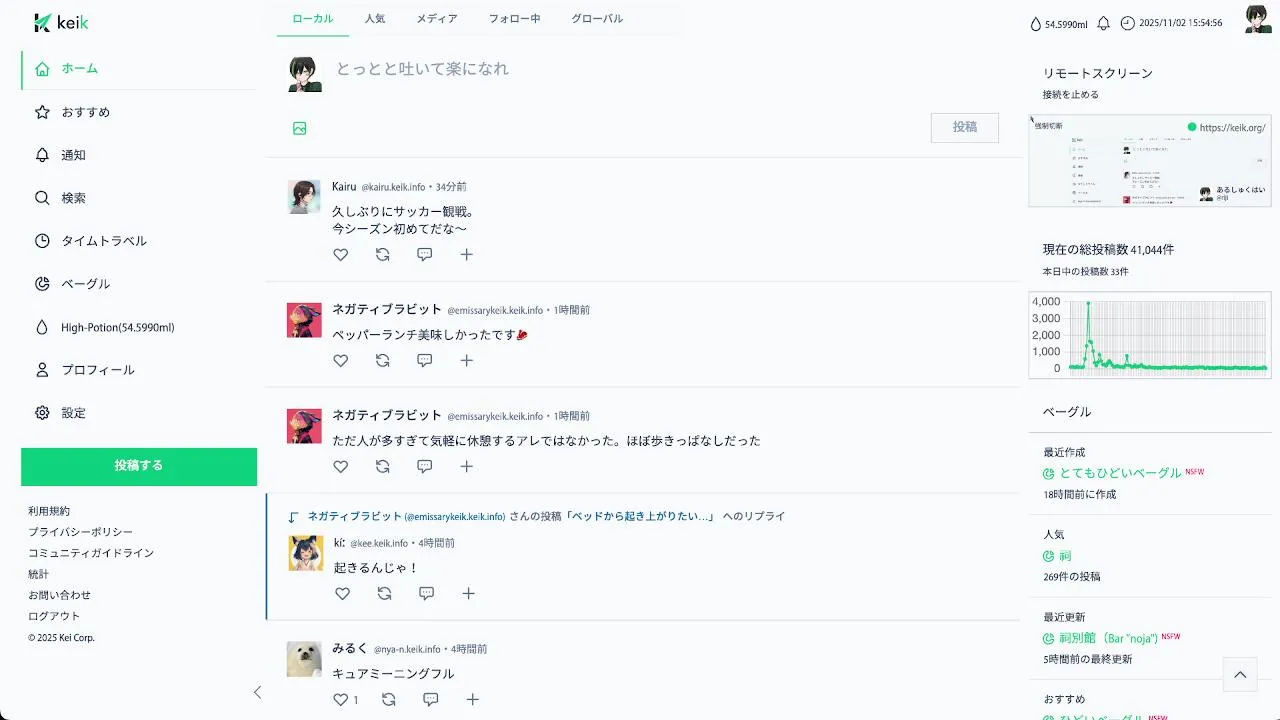Open the user avatar in the top-right corner
The width and height of the screenshot is (1280, 720).
click(x=1258, y=19)
